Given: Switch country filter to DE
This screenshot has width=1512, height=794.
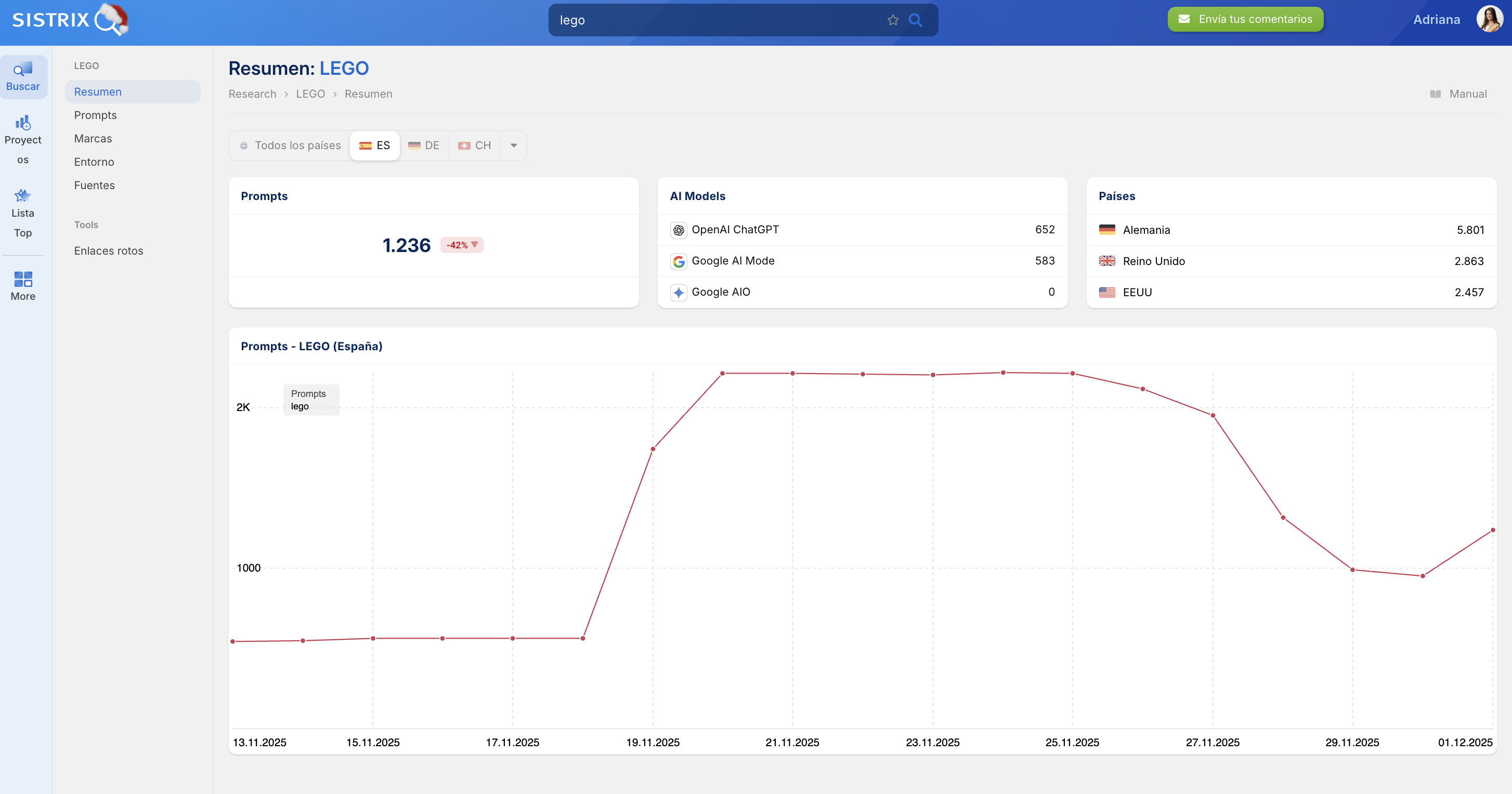Looking at the screenshot, I should coord(424,145).
